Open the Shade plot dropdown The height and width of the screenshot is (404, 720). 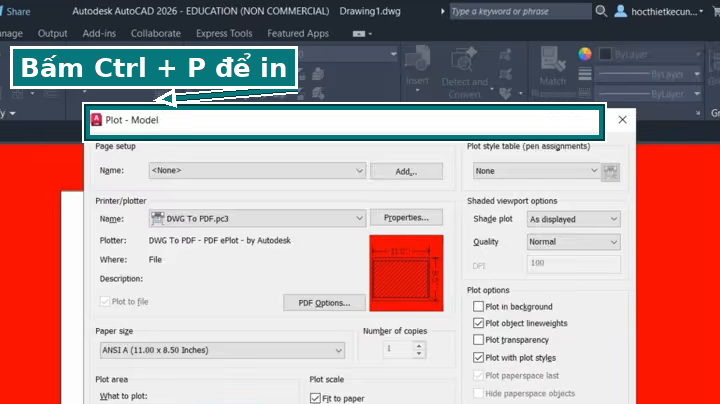574,219
